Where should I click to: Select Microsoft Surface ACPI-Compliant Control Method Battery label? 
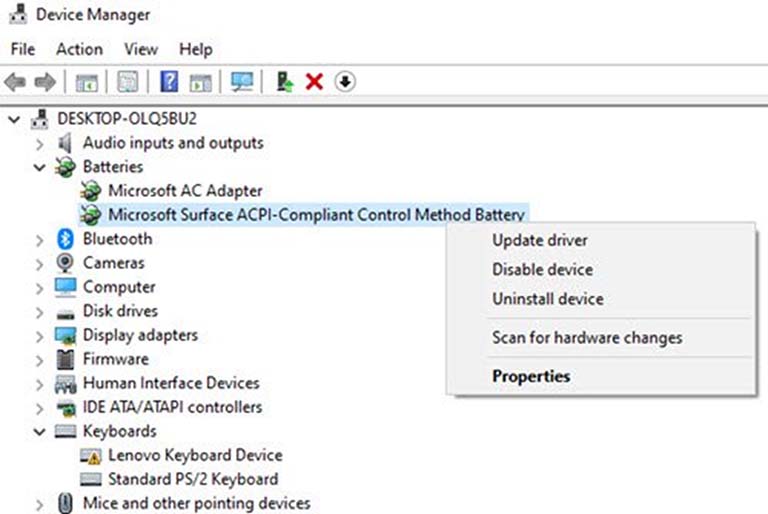pyautogui.click(x=316, y=215)
